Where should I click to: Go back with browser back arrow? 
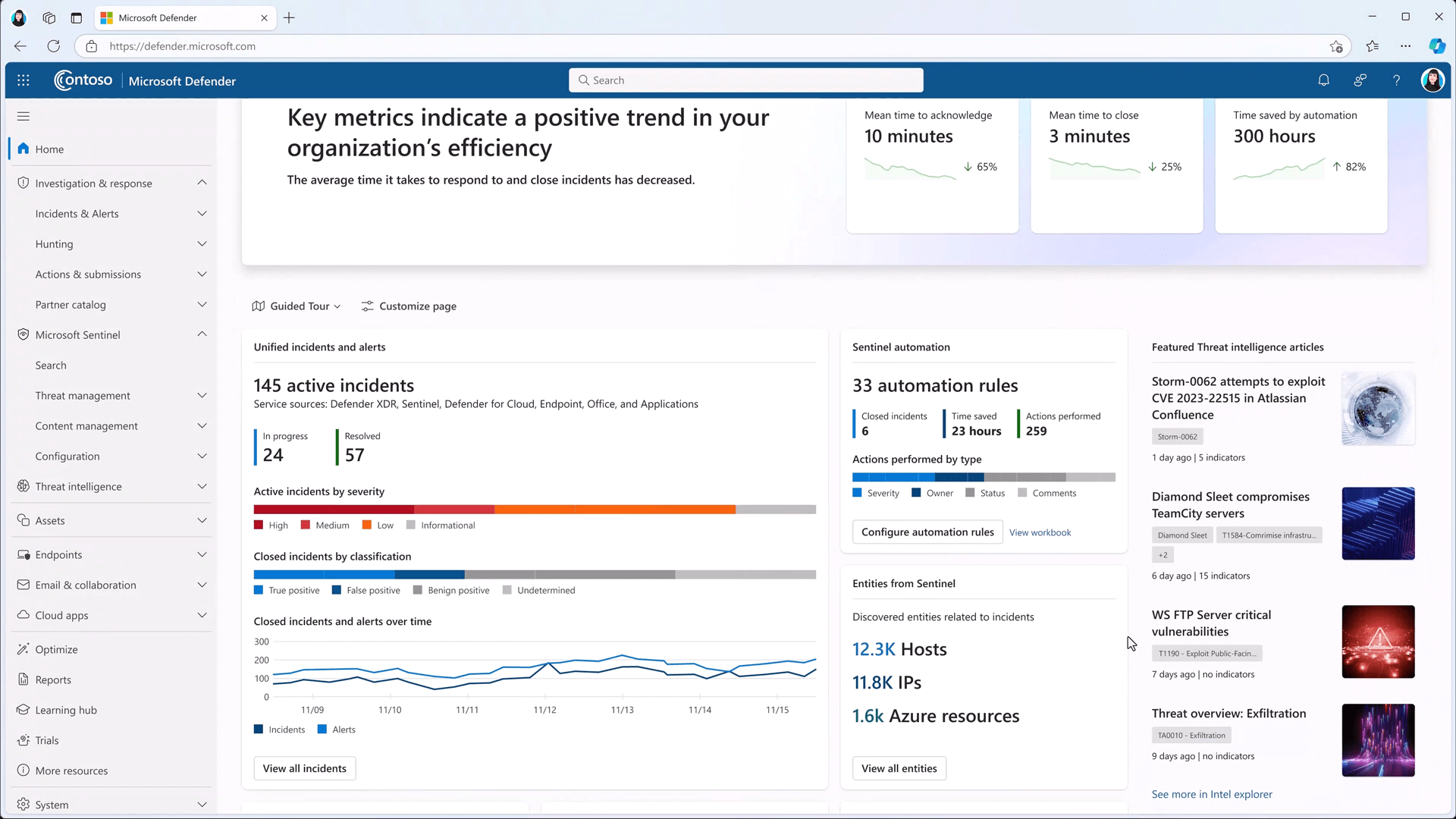pyautogui.click(x=20, y=46)
